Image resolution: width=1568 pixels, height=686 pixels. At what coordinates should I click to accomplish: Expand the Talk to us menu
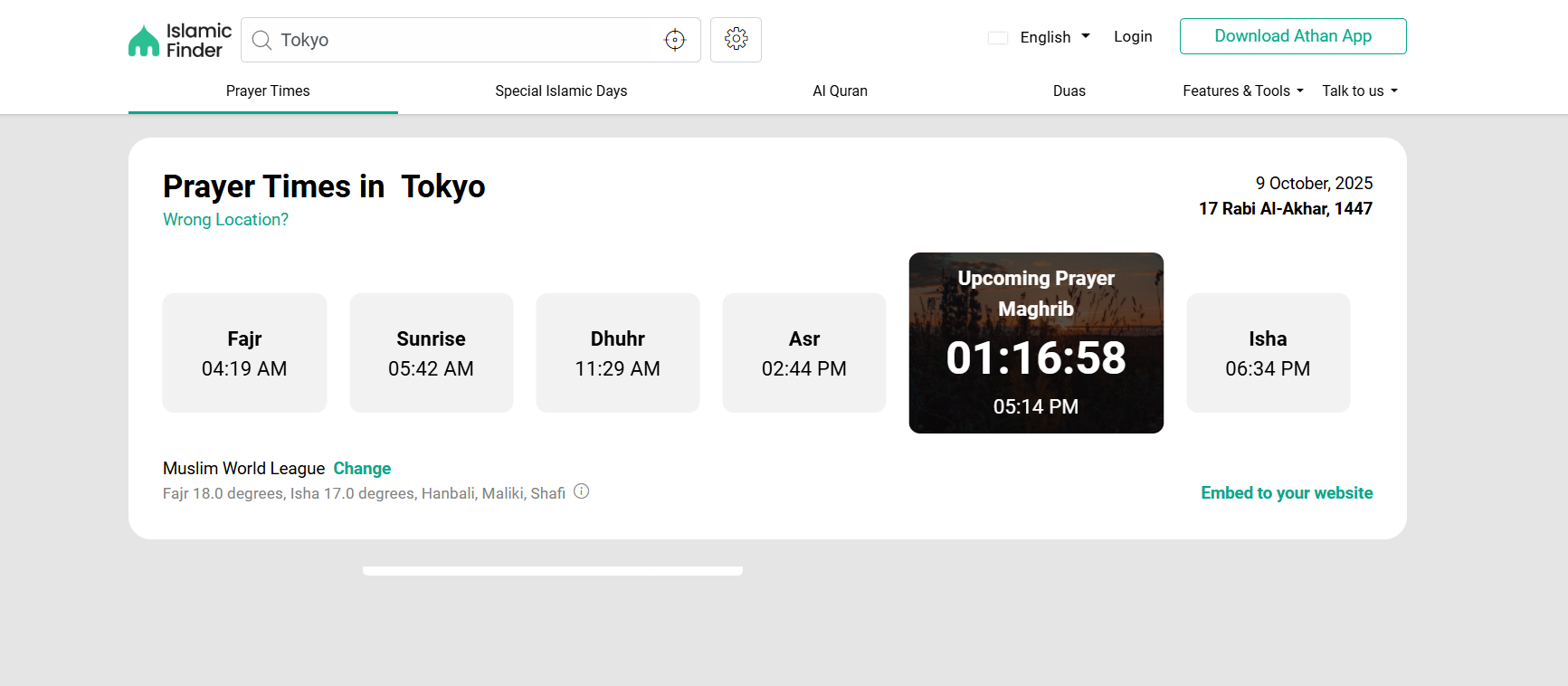coord(1360,91)
